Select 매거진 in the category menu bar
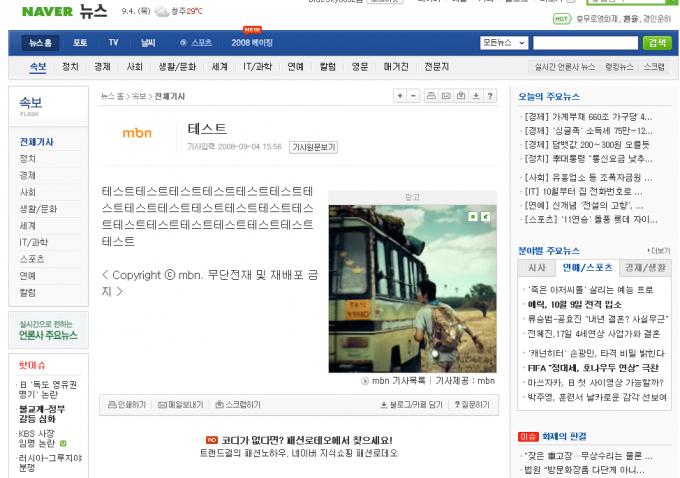This screenshot has width=680, height=478. coord(396,67)
